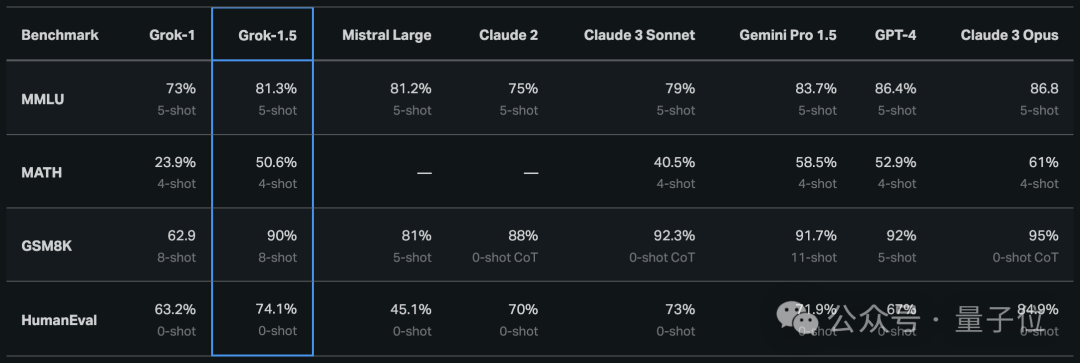Screen dimensions: 1080x363
Task: Click the Claude 2 column header
Action: pyautogui.click(x=508, y=35)
